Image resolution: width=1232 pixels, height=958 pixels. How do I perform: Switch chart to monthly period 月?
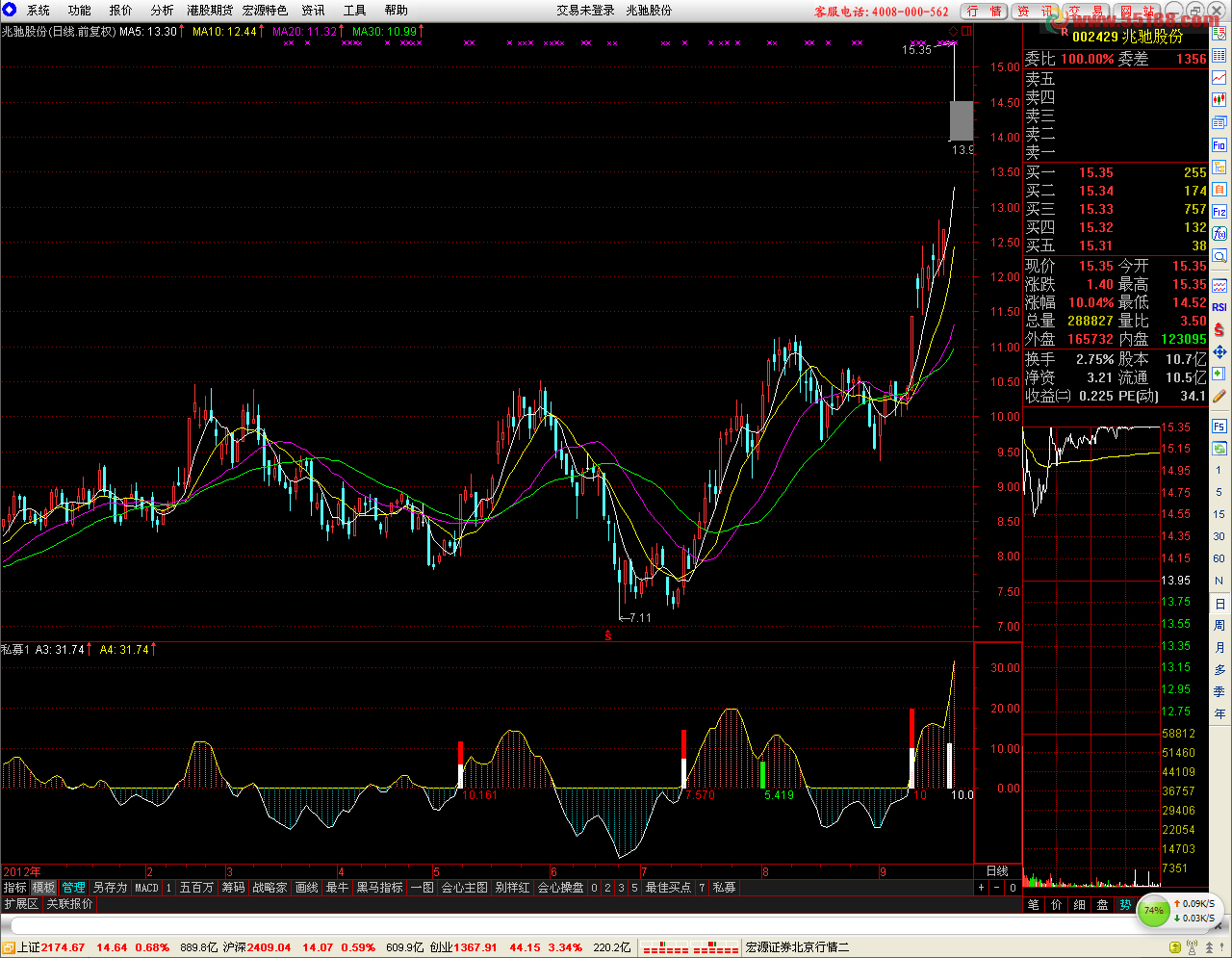pos(1219,648)
